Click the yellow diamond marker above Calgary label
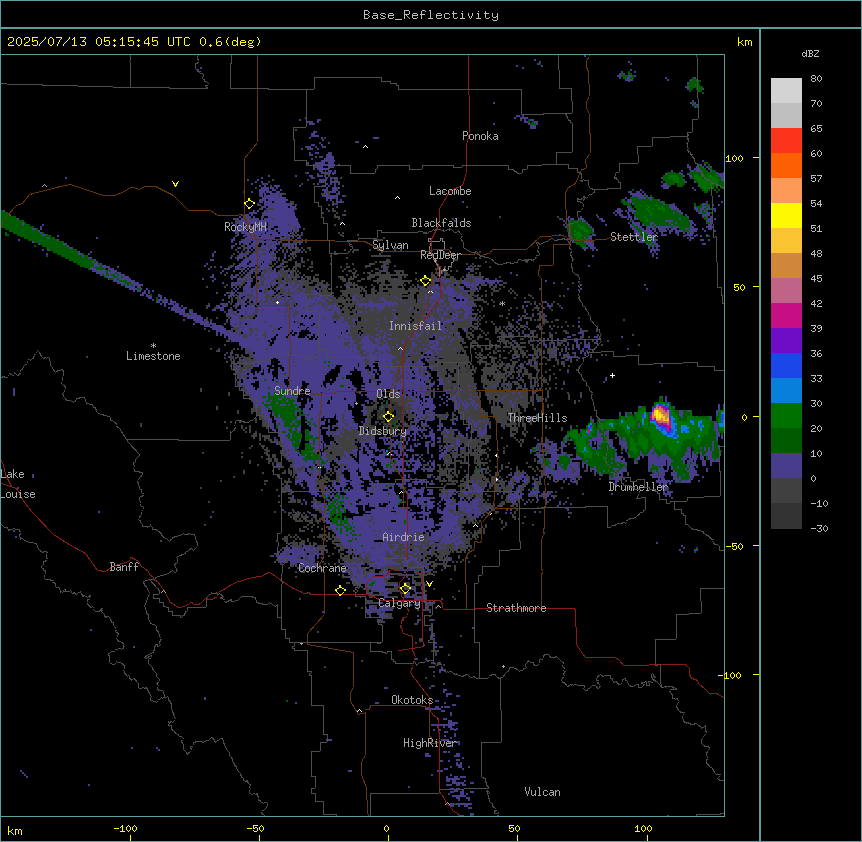 (x=405, y=589)
